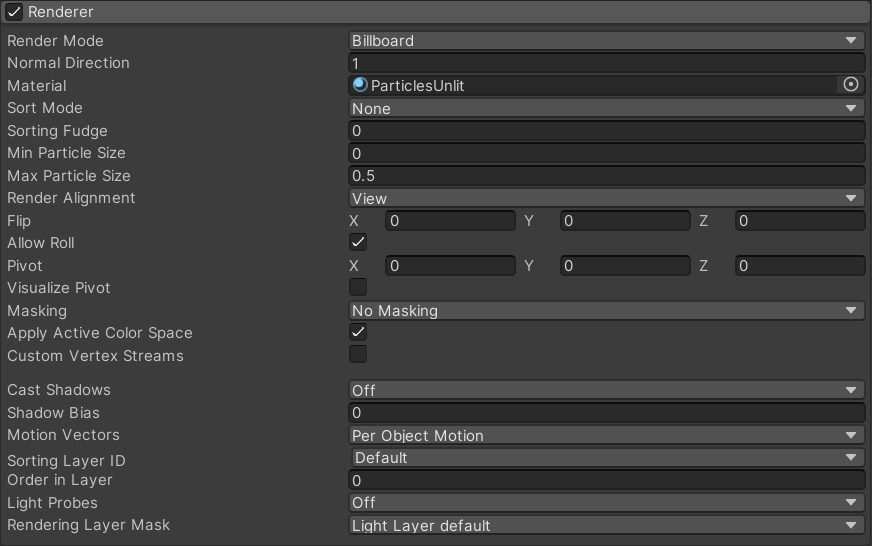Edit the Normal Direction value field
Screen dimensions: 872x546
(607, 63)
